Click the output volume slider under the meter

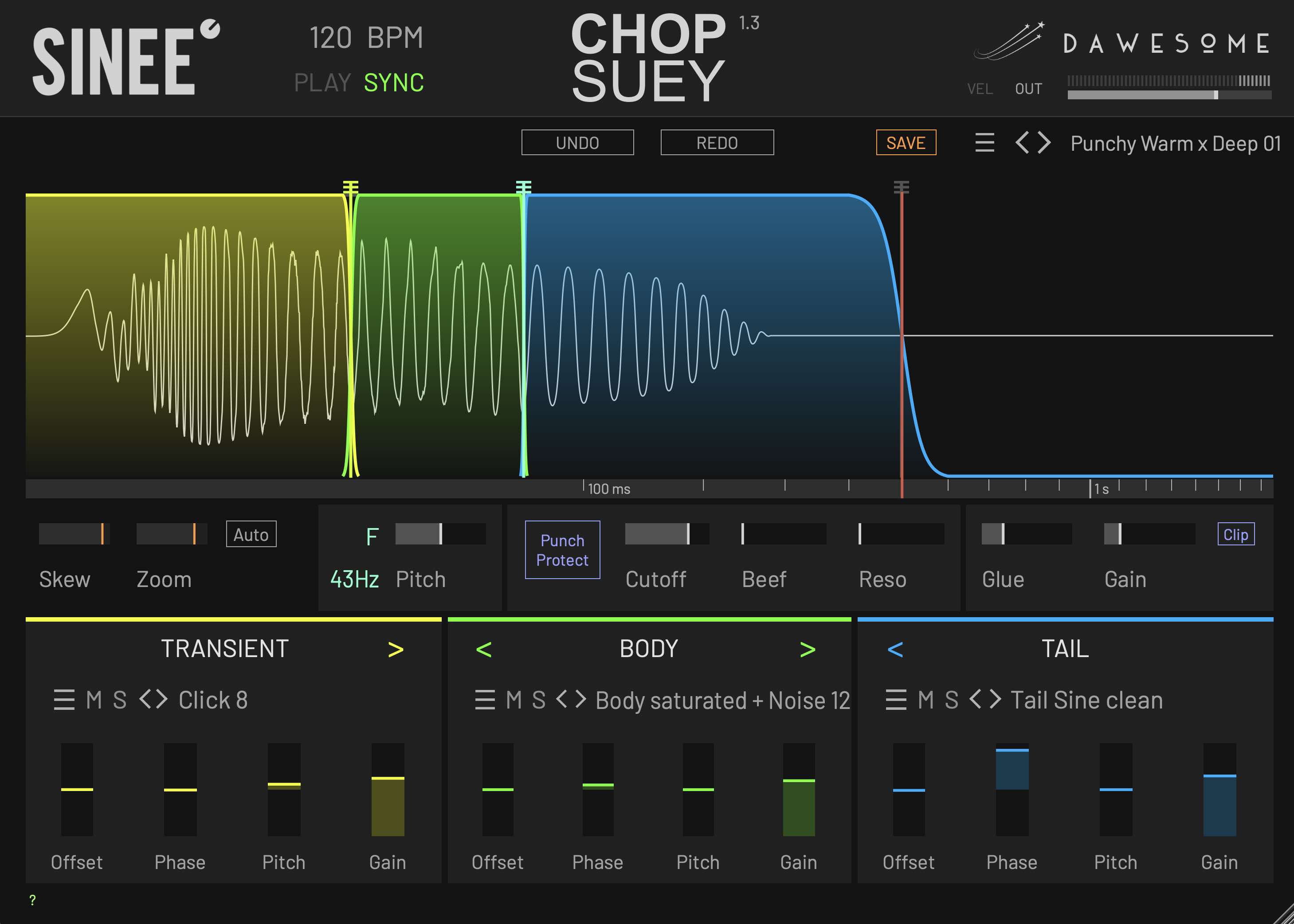[1169, 95]
